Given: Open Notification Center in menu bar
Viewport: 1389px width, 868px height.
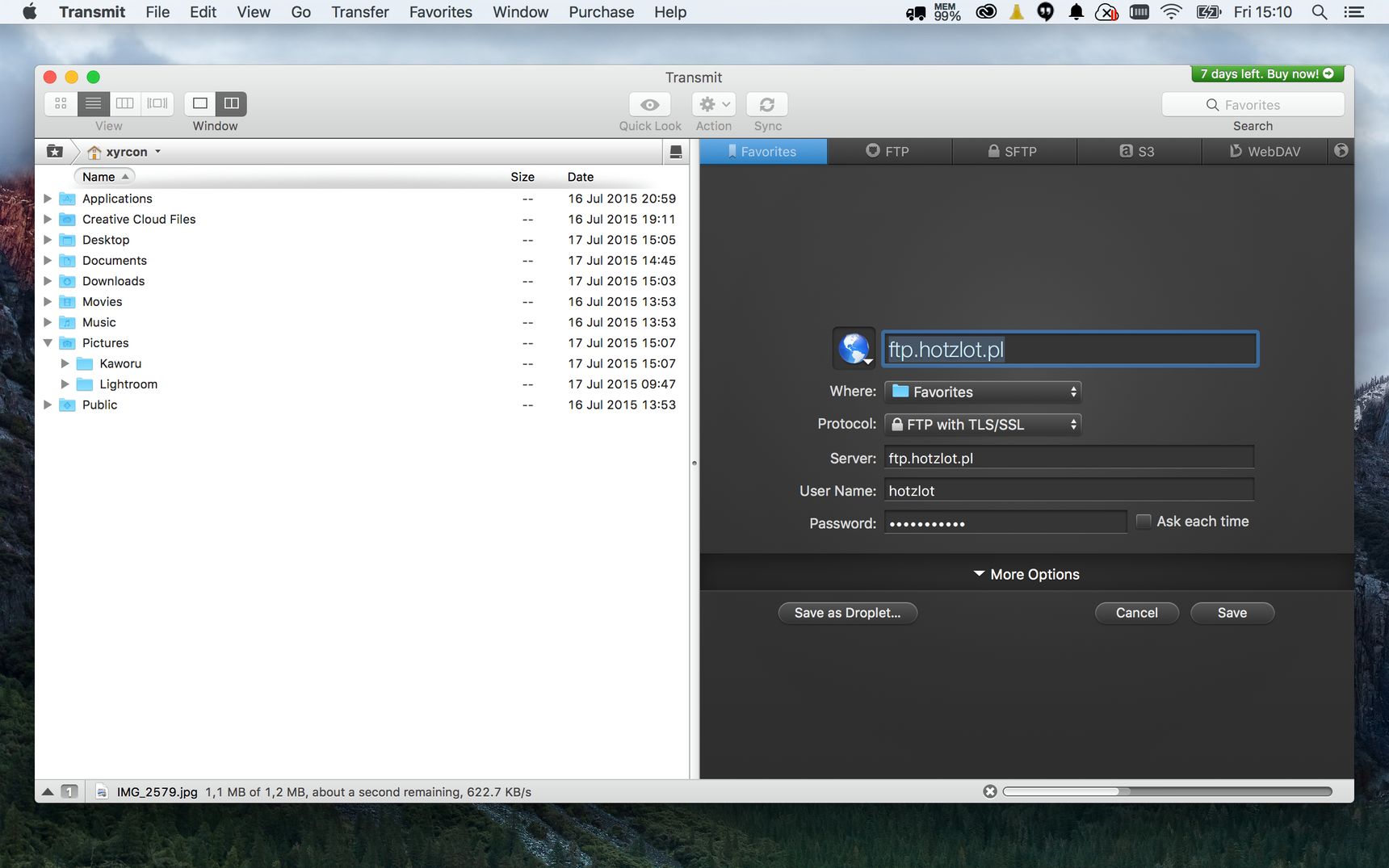Looking at the screenshot, I should tap(1354, 12).
